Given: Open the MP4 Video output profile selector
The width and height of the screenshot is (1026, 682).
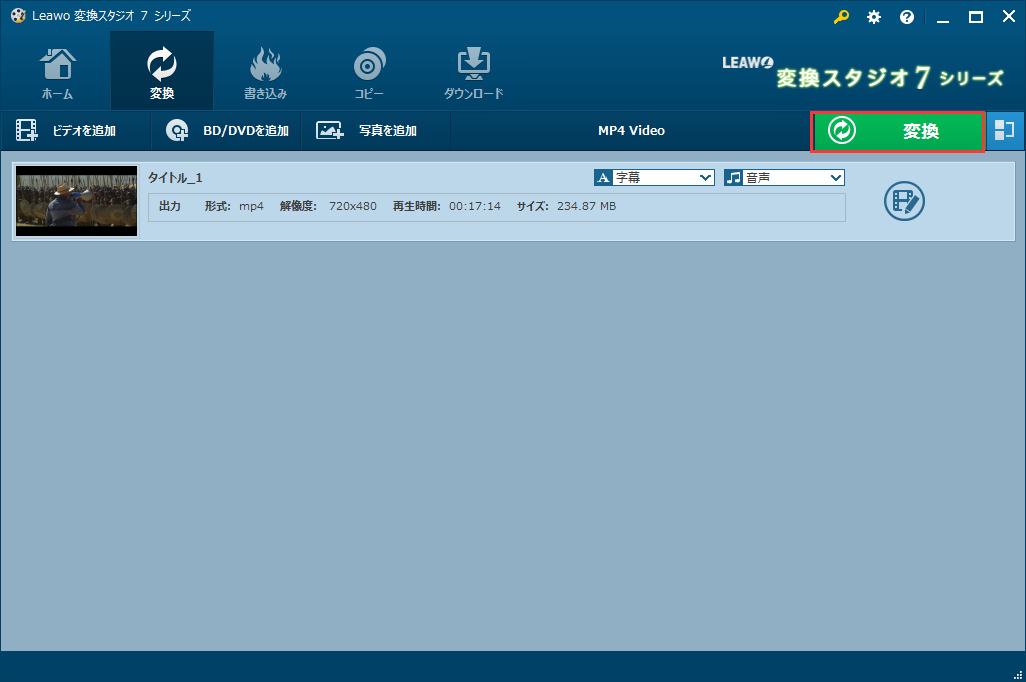Looking at the screenshot, I should [x=629, y=130].
